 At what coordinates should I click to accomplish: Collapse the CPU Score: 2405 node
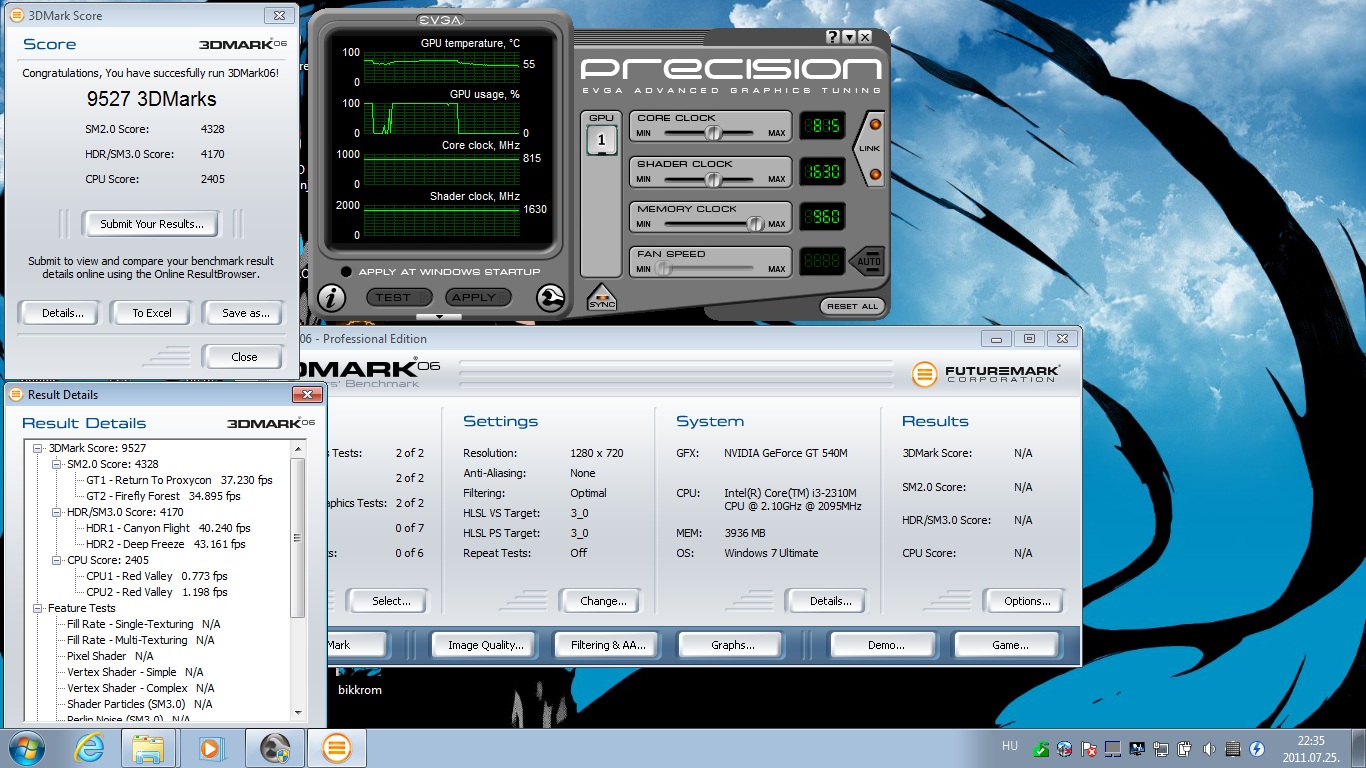point(56,560)
